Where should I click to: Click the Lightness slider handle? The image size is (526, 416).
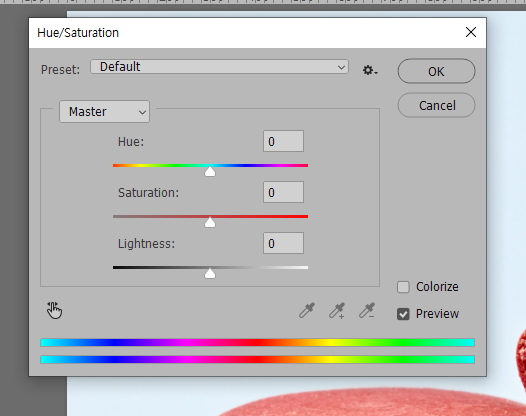point(210,273)
